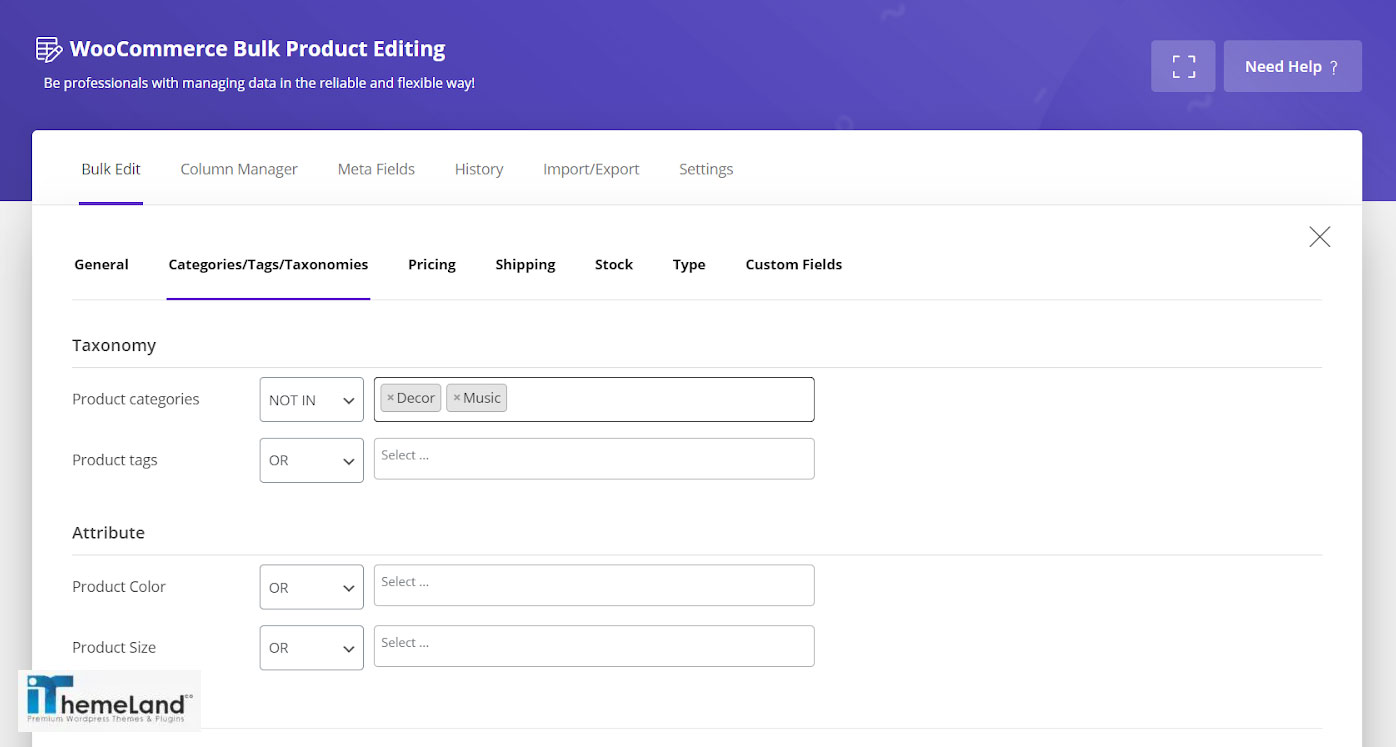Remove the Decor category tag
The width and height of the screenshot is (1396, 747).
coord(391,398)
